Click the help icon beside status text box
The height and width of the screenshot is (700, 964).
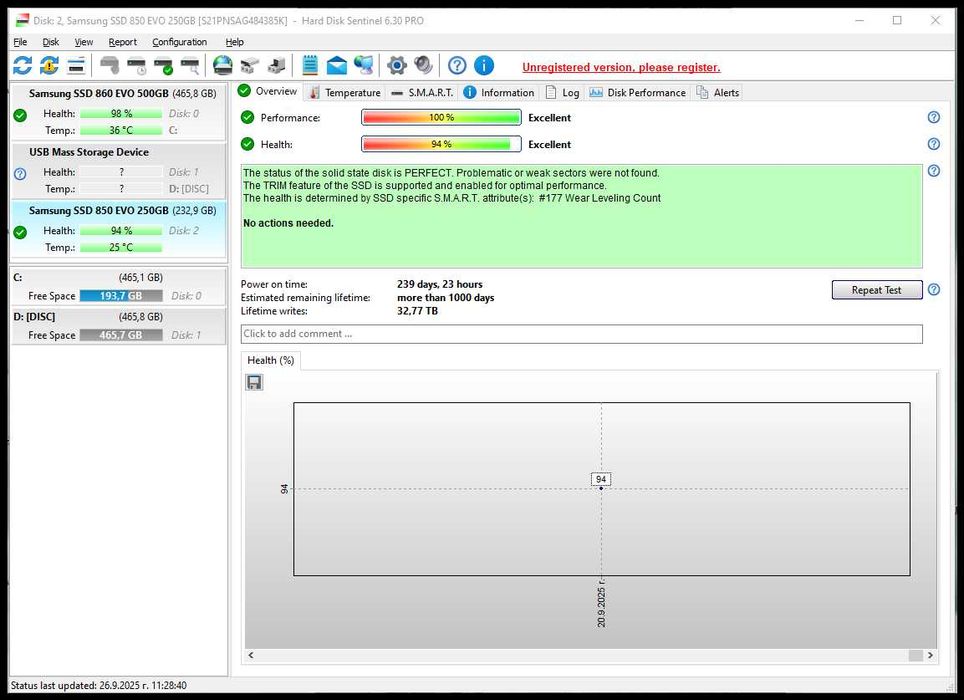point(933,170)
